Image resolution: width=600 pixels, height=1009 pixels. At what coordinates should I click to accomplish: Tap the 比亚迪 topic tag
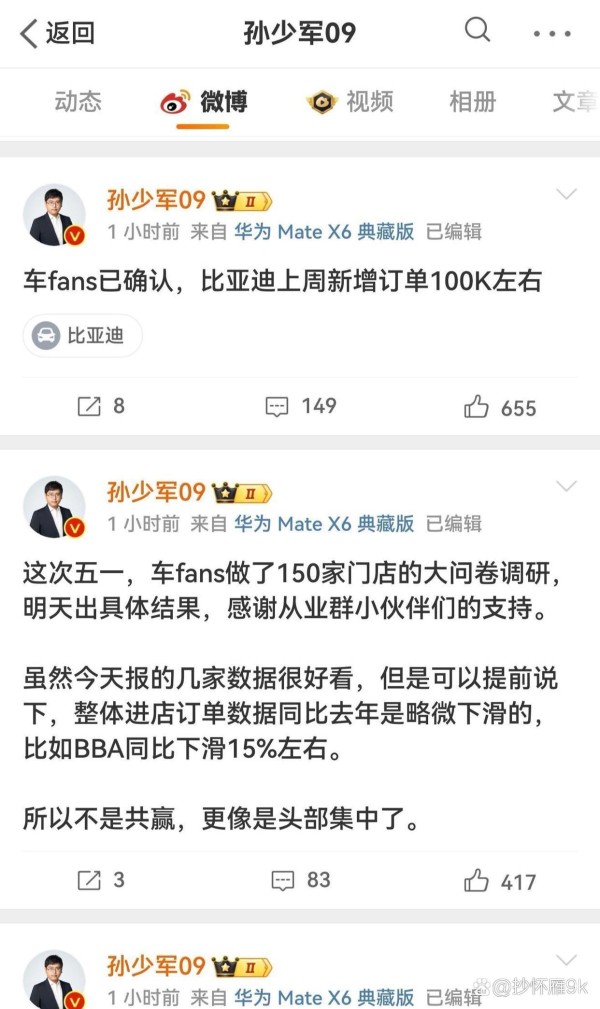click(x=82, y=335)
